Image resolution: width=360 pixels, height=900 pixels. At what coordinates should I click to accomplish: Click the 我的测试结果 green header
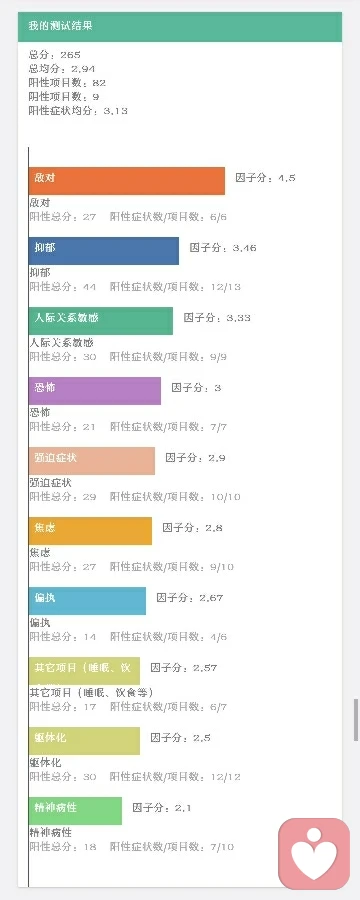coord(180,26)
